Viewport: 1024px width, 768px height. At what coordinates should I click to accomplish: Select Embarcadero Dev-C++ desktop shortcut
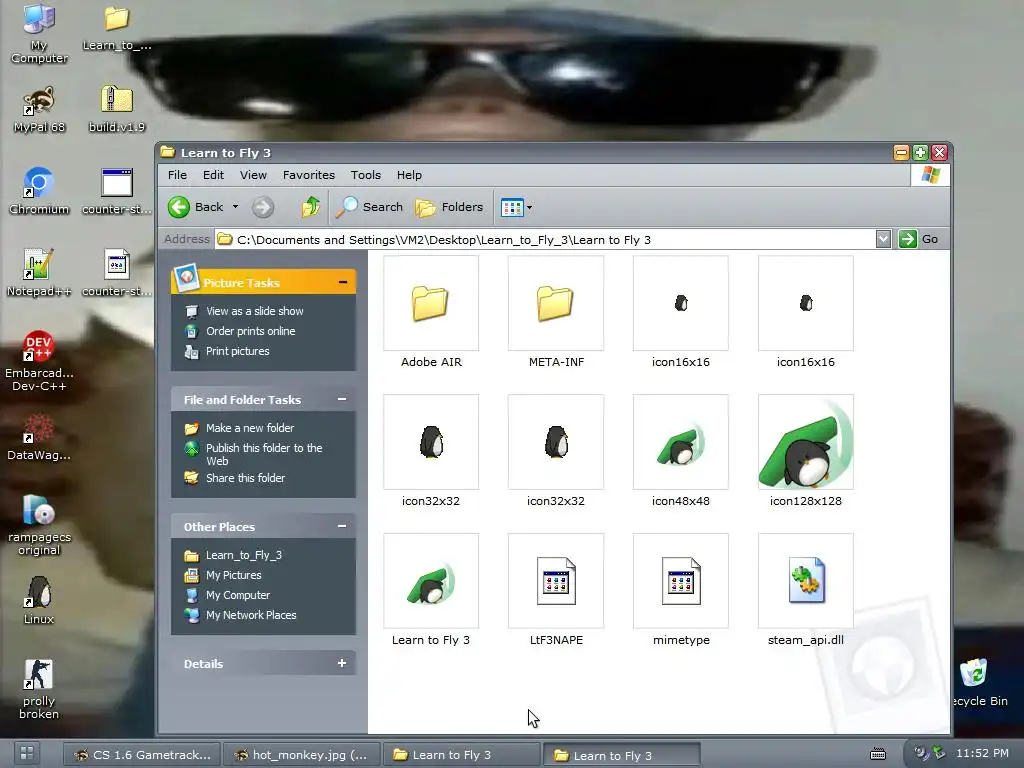[x=39, y=360]
